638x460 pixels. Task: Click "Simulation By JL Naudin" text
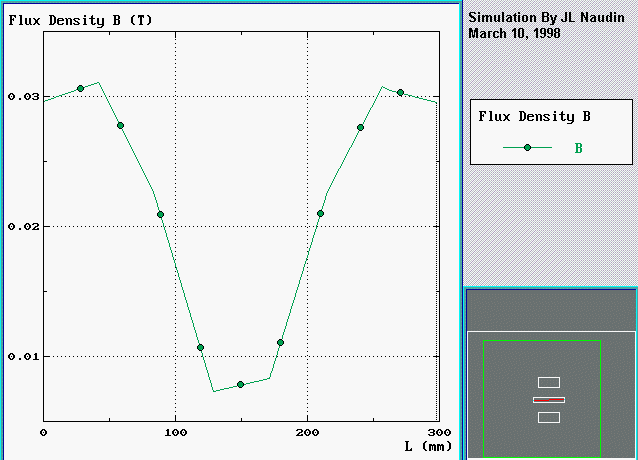click(546, 17)
